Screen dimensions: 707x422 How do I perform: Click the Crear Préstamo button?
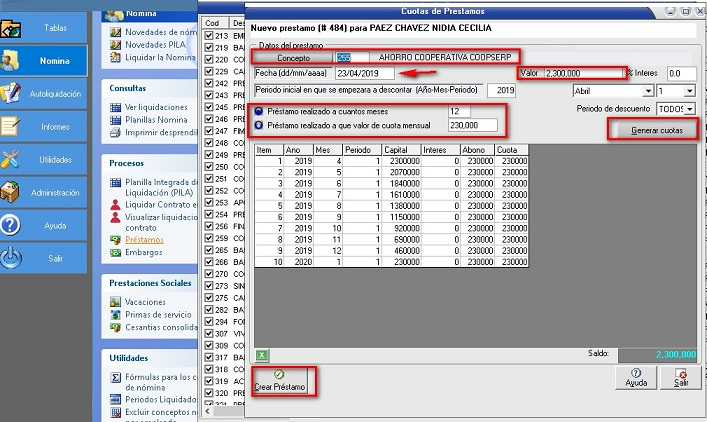click(x=280, y=381)
